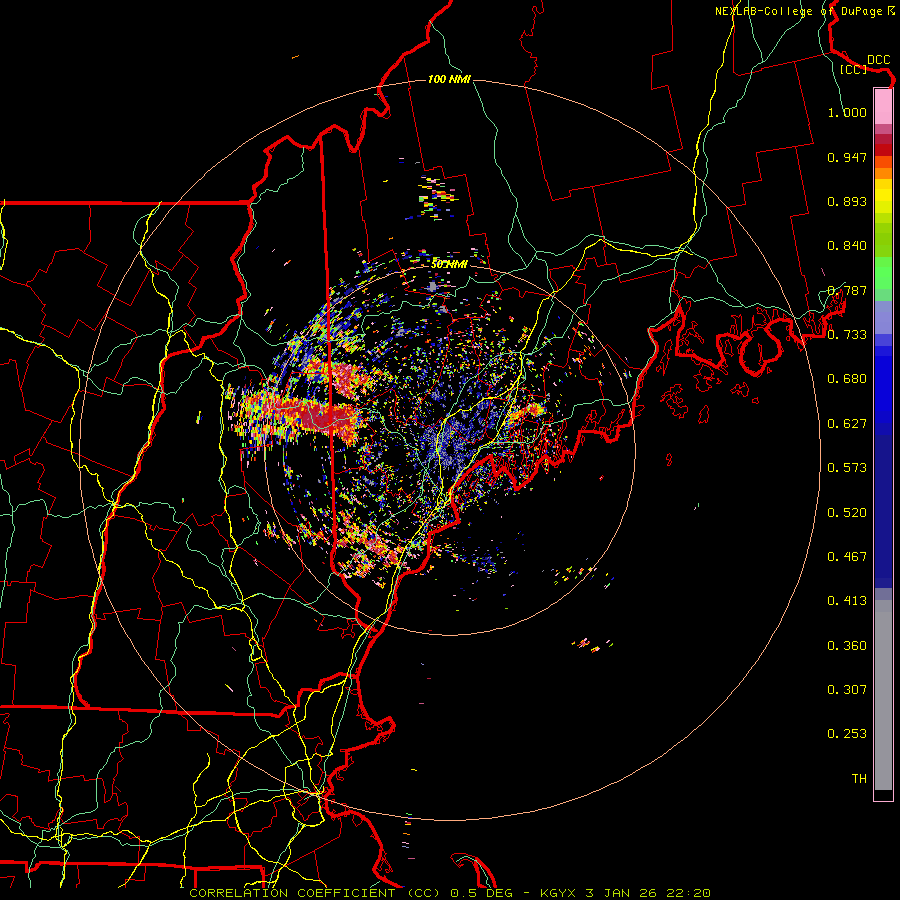Click the CORRELATION COEFFICIENT (CC) caption text

point(315,893)
